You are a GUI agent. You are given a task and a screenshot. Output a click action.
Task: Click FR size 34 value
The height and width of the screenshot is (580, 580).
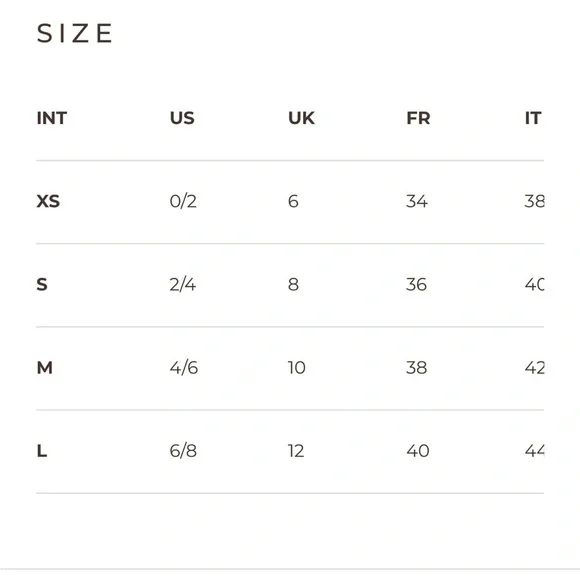click(x=417, y=202)
